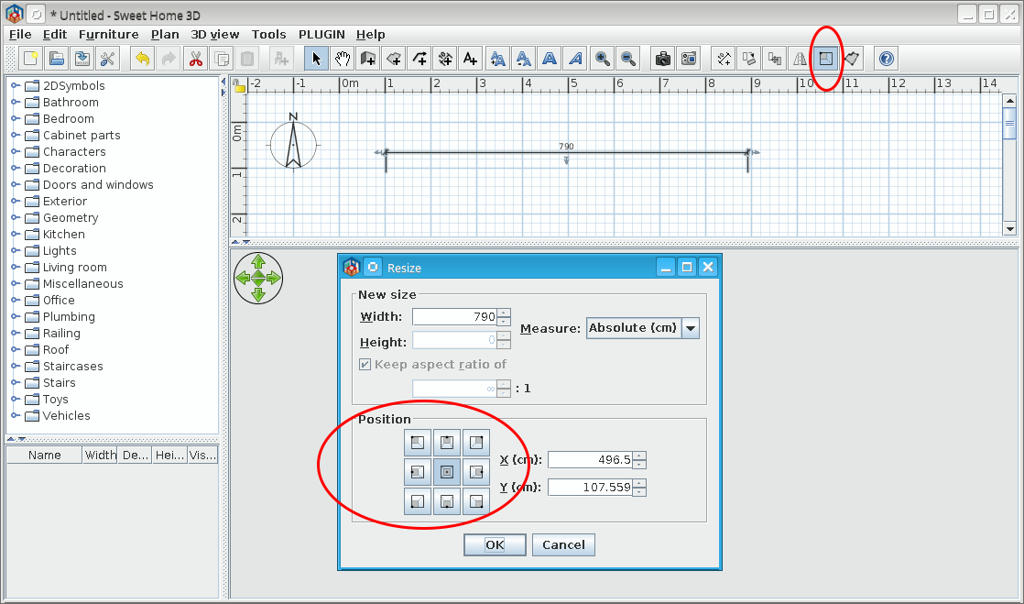Viewport: 1024px width, 604px height.
Task: Expand the 2DSymbols furniture category
Action: [x=15, y=86]
